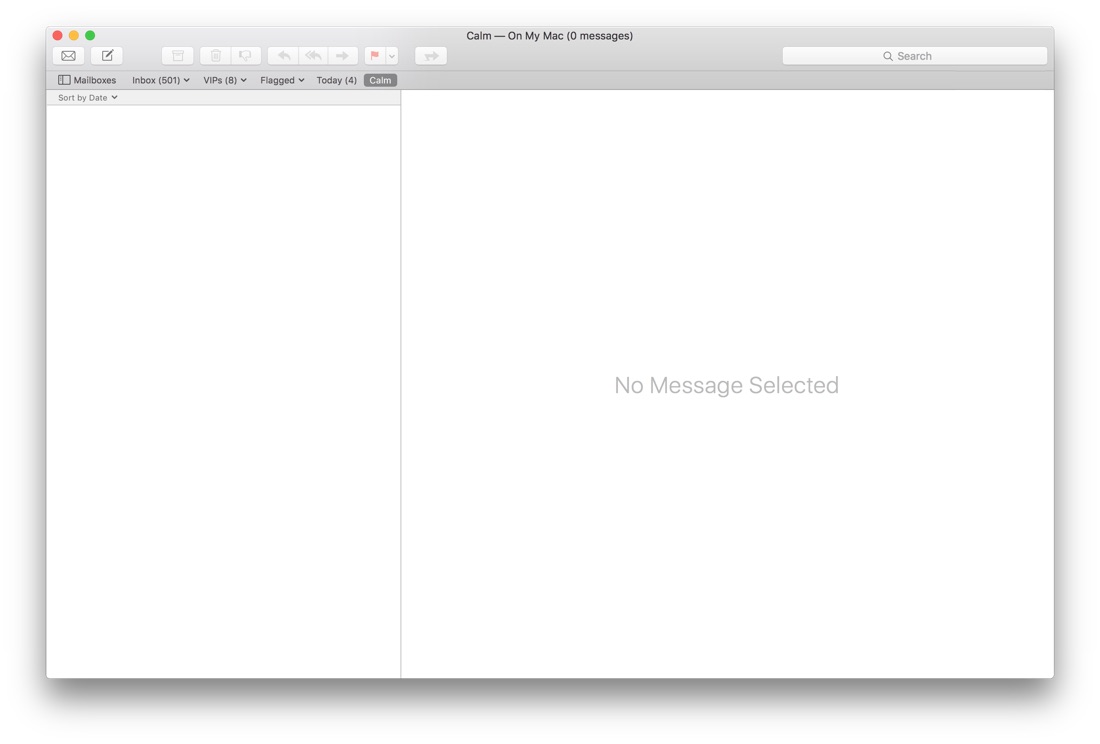Forward the message with arrow icon
The image size is (1100, 744).
click(x=342, y=55)
